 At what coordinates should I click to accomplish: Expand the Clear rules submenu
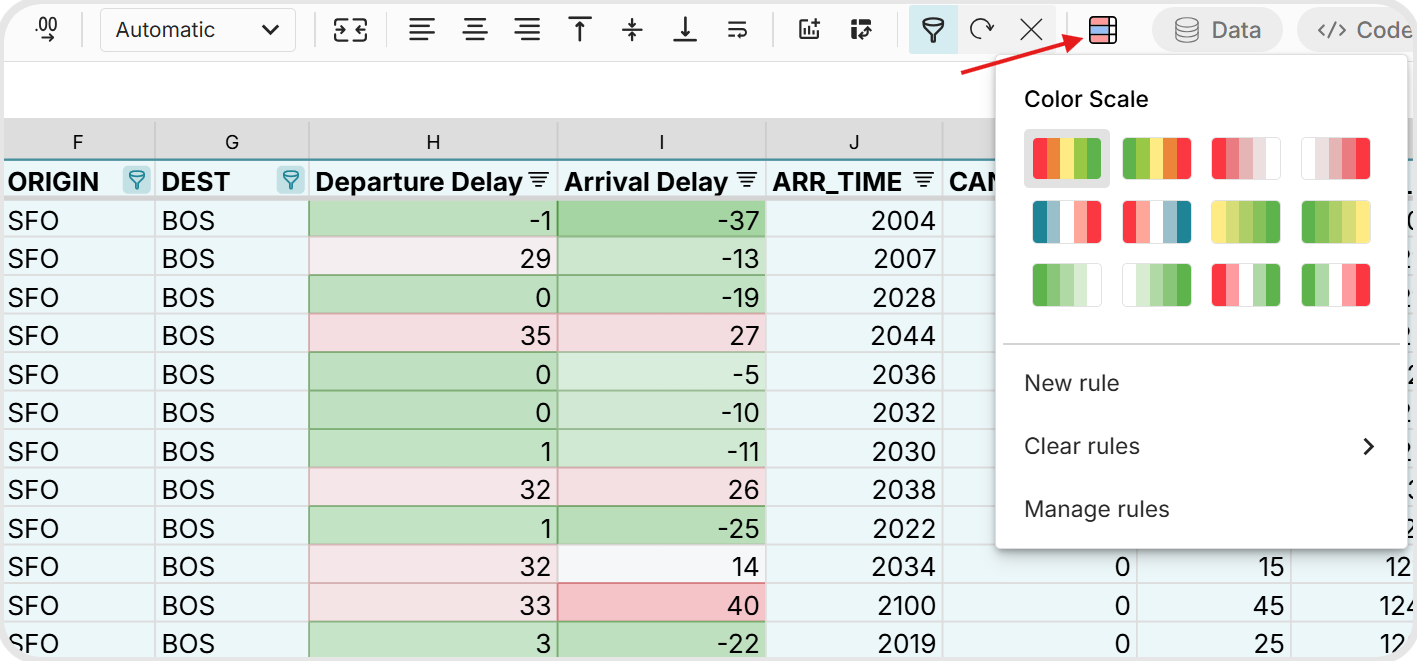tap(1082, 446)
